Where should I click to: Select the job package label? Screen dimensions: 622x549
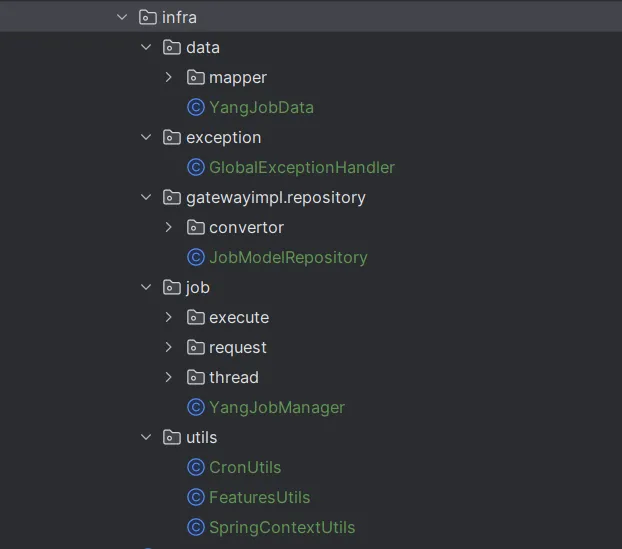click(198, 287)
